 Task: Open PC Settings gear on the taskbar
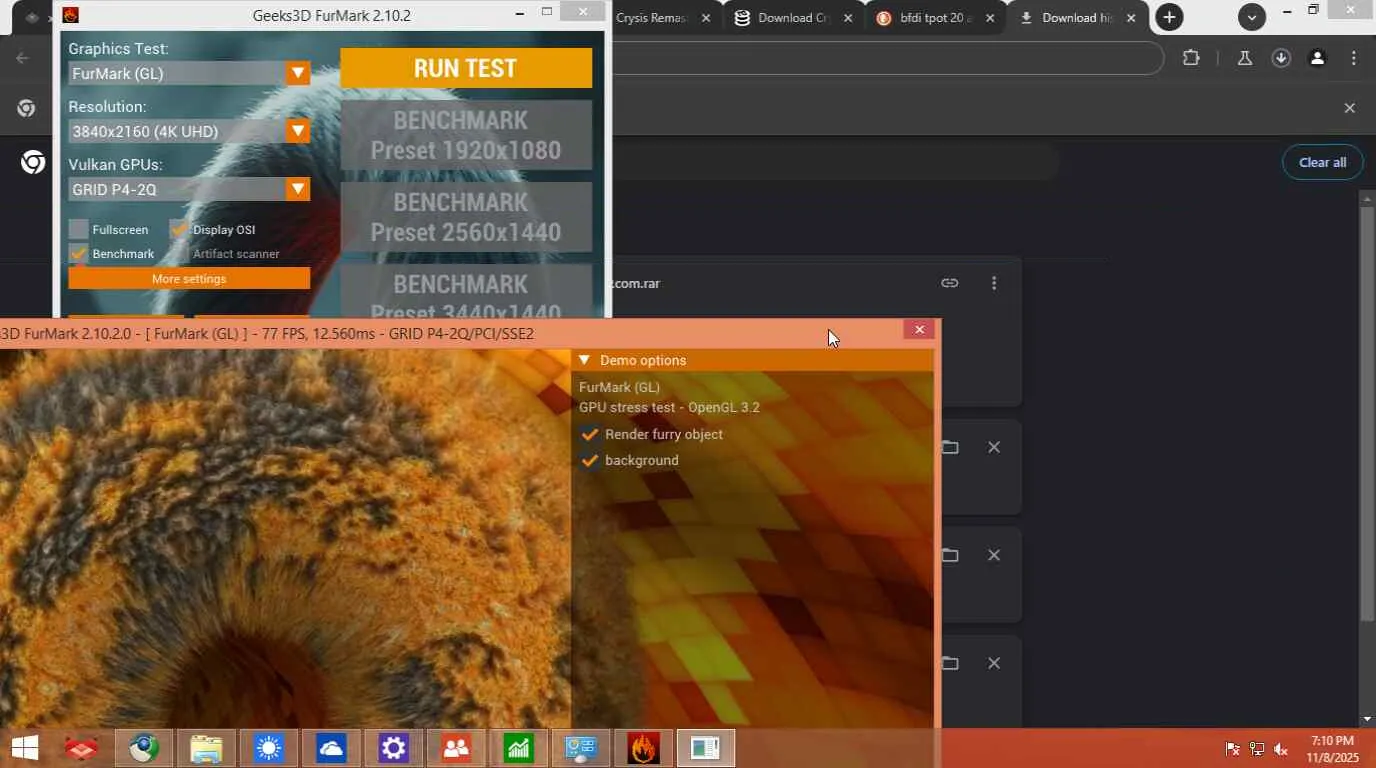tap(393, 748)
